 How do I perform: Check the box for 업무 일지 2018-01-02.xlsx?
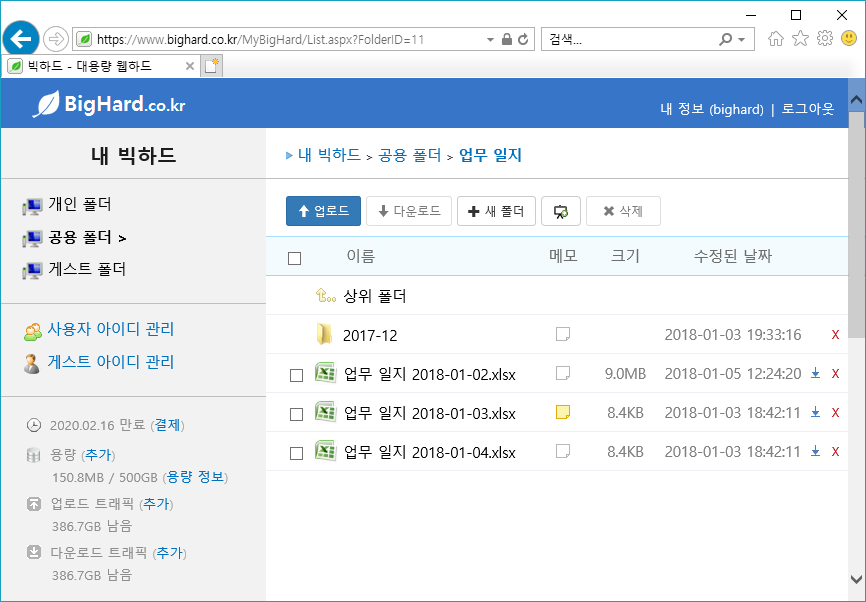pyautogui.click(x=295, y=375)
